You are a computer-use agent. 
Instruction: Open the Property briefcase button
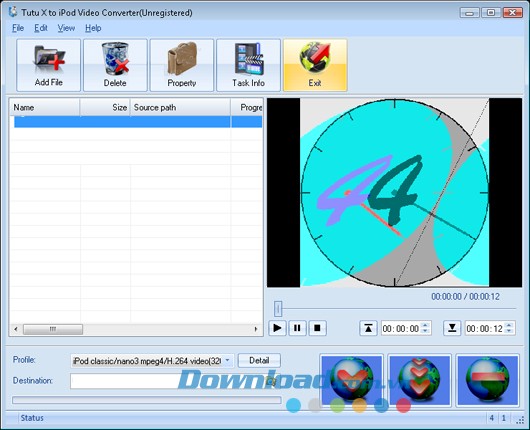click(x=182, y=65)
